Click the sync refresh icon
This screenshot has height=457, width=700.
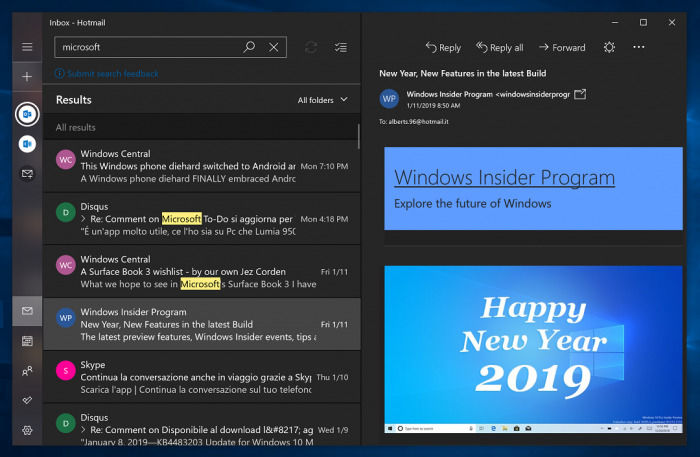[311, 47]
